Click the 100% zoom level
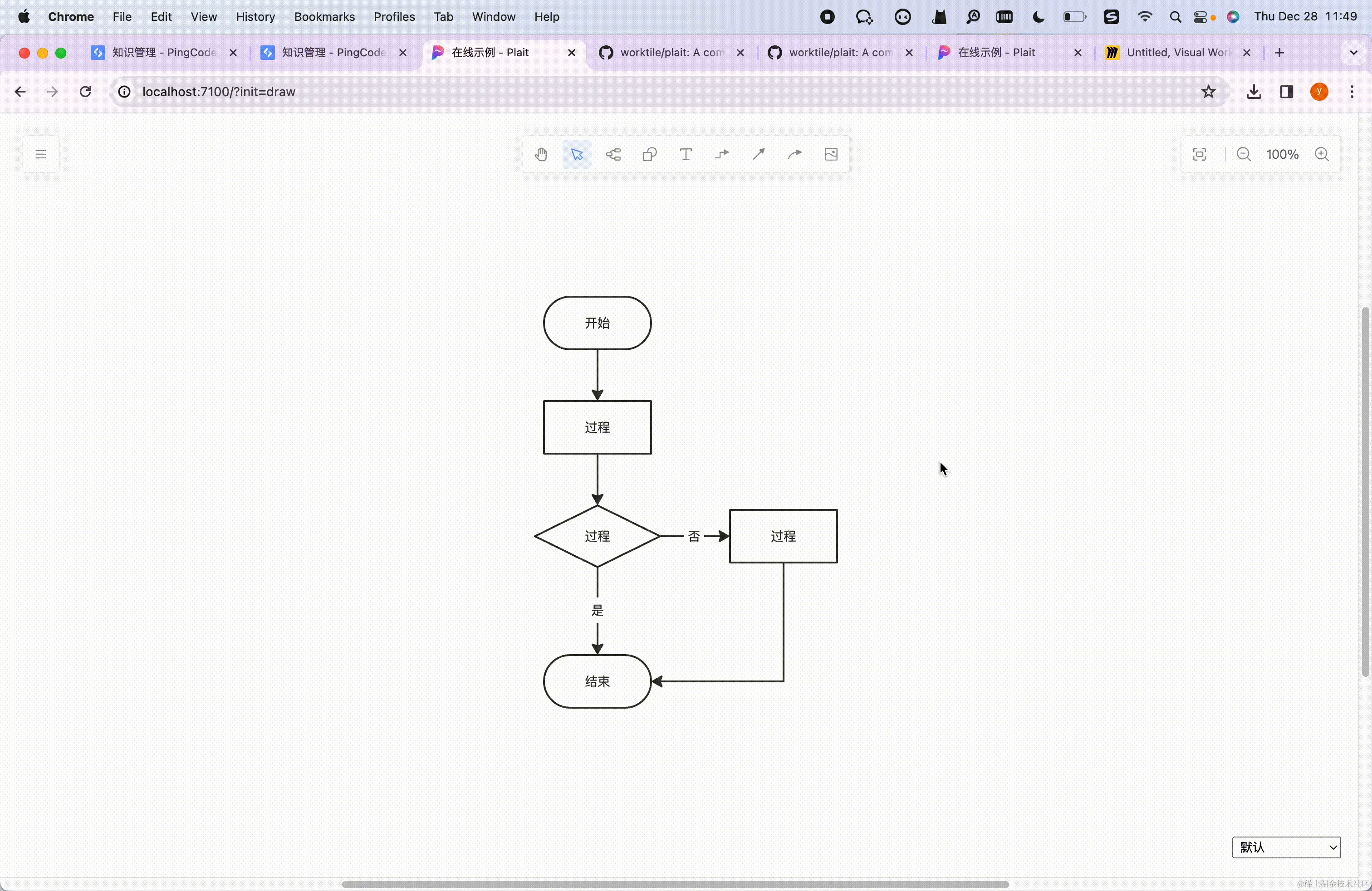This screenshot has width=1372, height=891. click(1282, 154)
